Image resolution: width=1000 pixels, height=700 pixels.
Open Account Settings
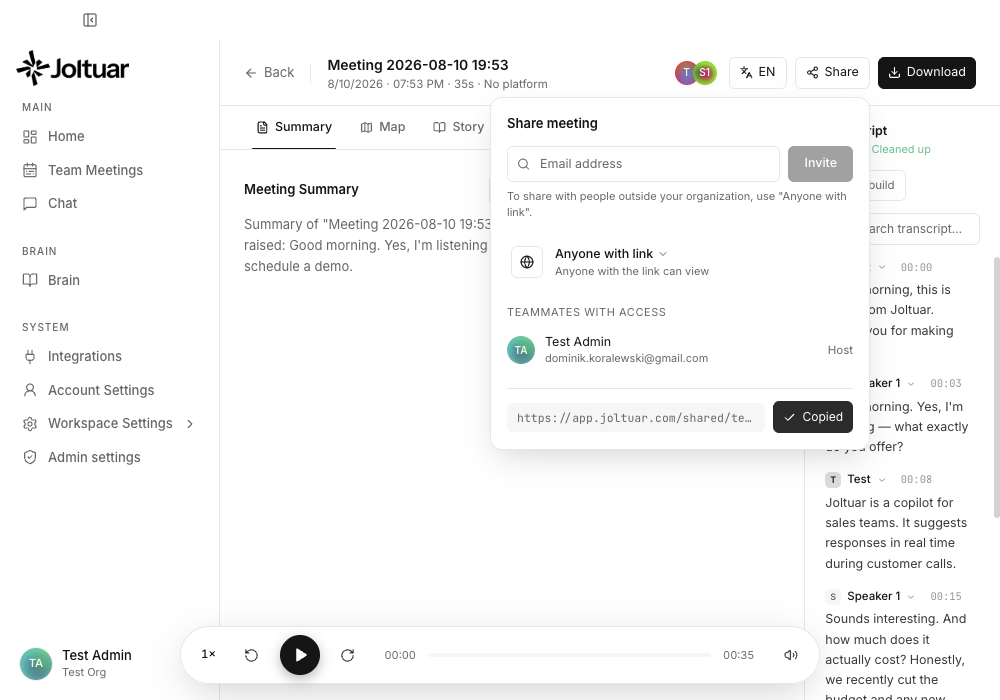tap(101, 390)
